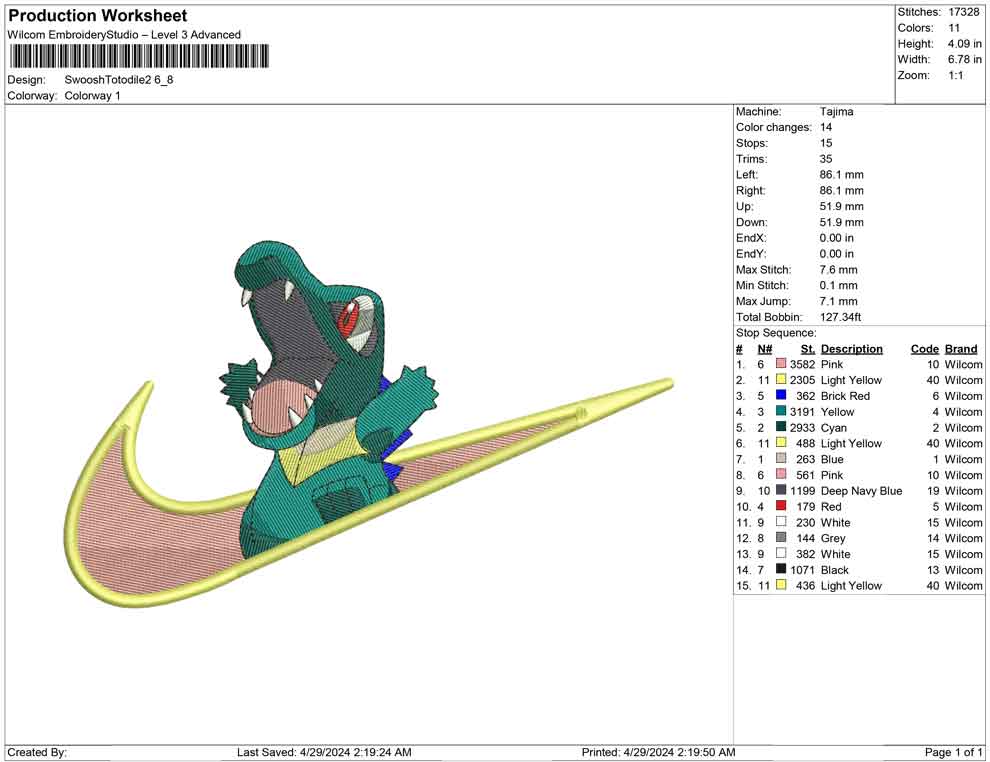Click the 'Page 1 of 1' indicator

click(953, 752)
